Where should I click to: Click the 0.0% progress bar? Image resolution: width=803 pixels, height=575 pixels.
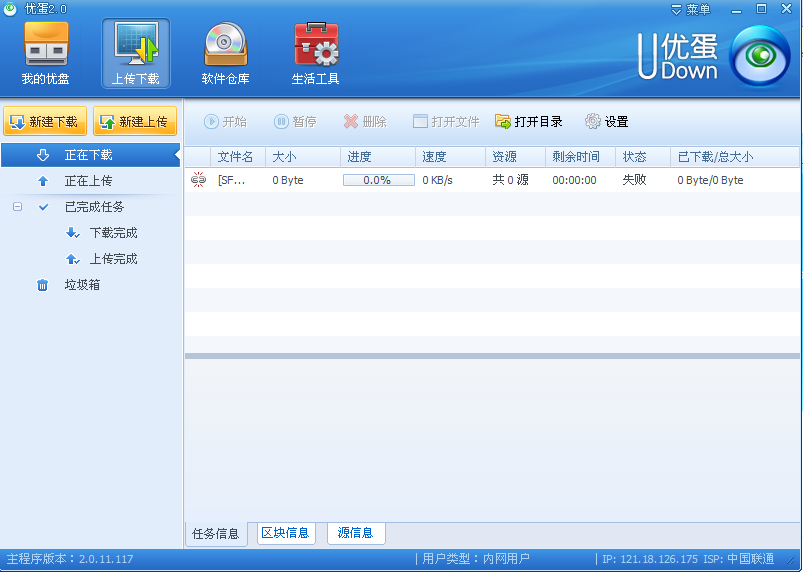pos(378,180)
